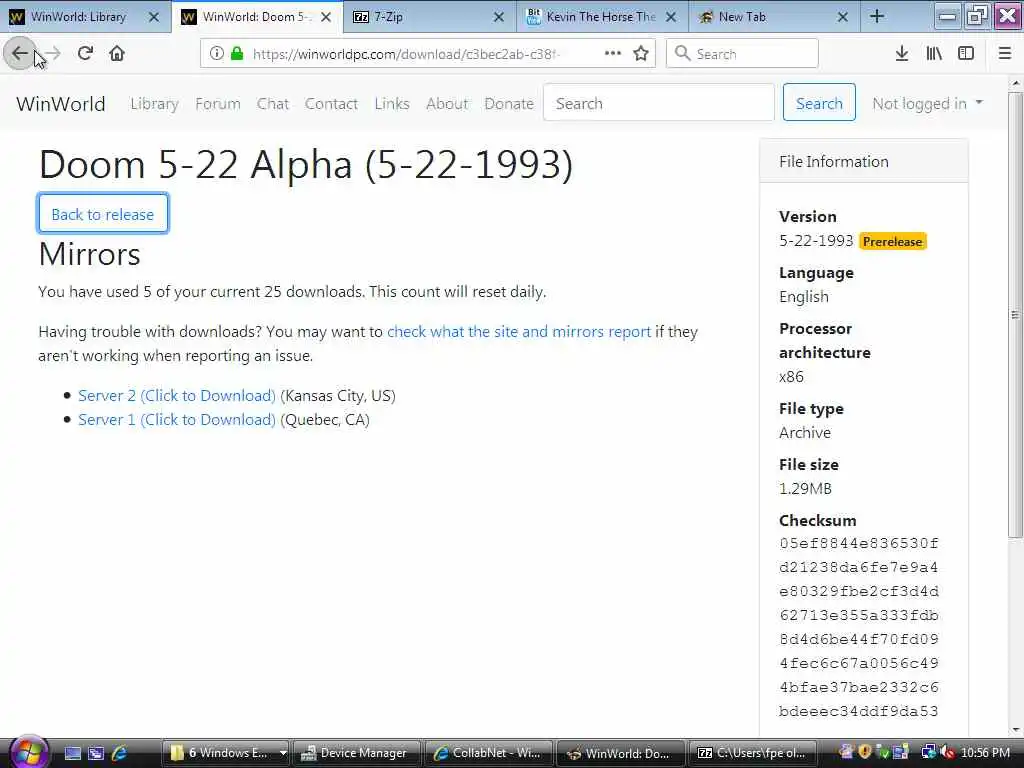
Task: Open a new browser tab with plus
Action: click(x=877, y=17)
